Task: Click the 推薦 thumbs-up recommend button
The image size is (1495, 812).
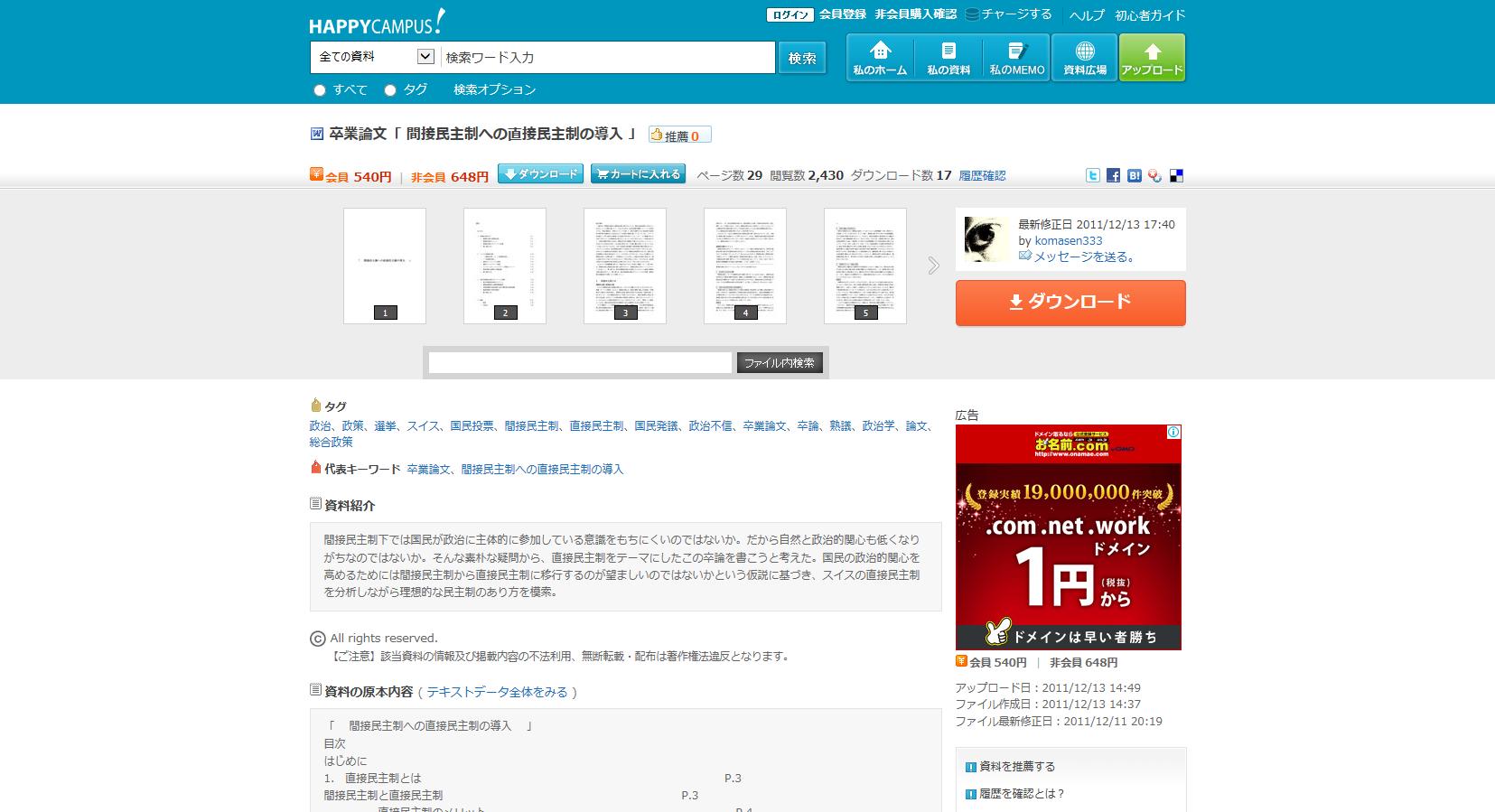Action: 680,135
